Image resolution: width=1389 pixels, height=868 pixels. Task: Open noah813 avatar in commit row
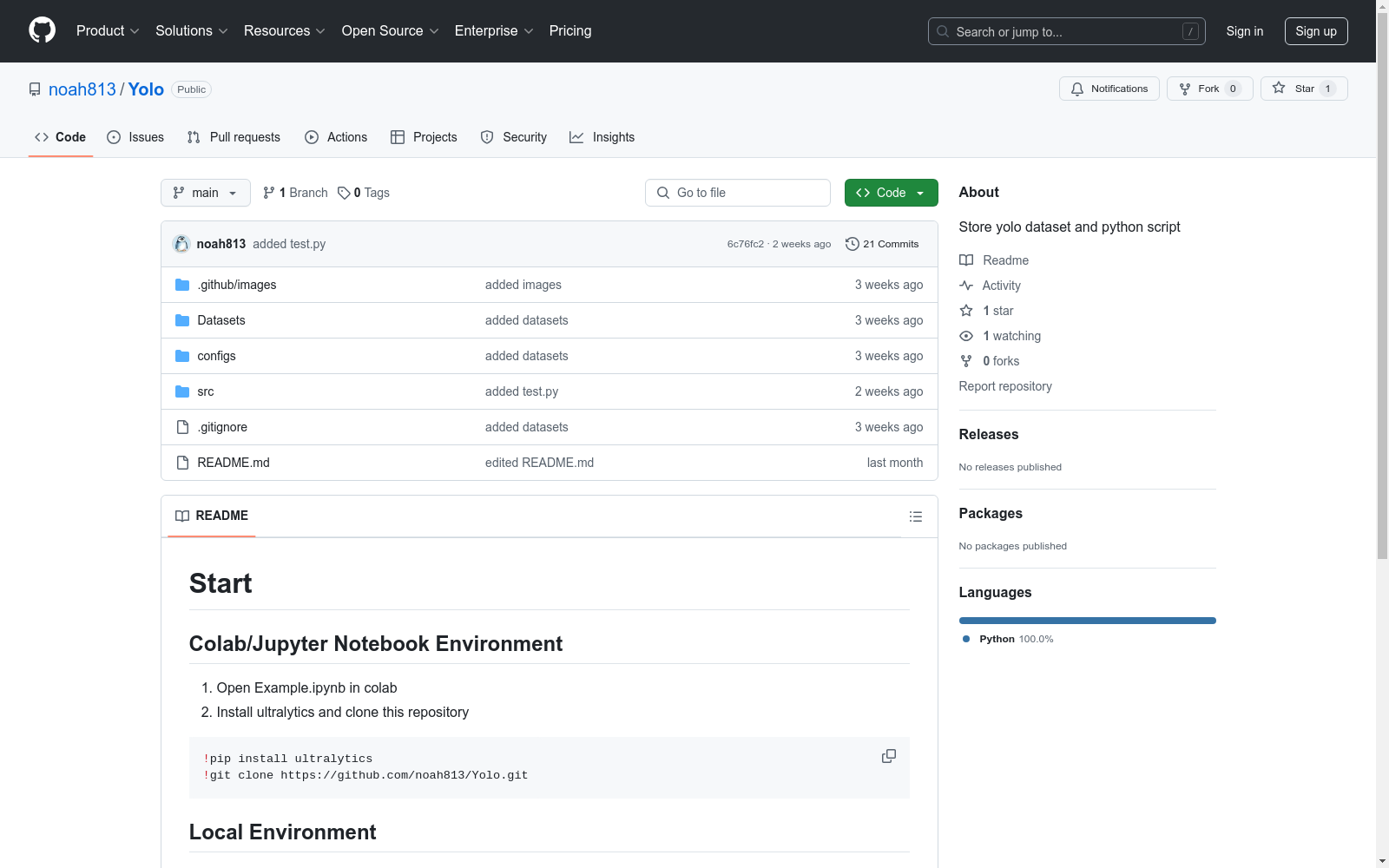pos(181,244)
